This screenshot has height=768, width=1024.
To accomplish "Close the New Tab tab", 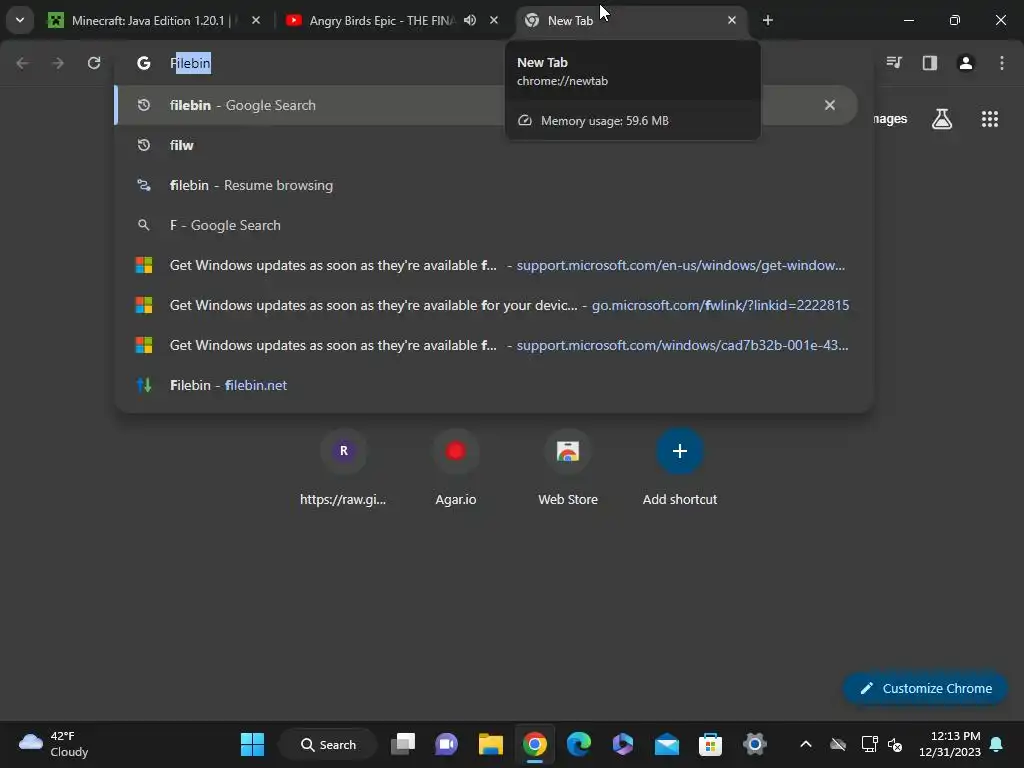I will [x=731, y=20].
